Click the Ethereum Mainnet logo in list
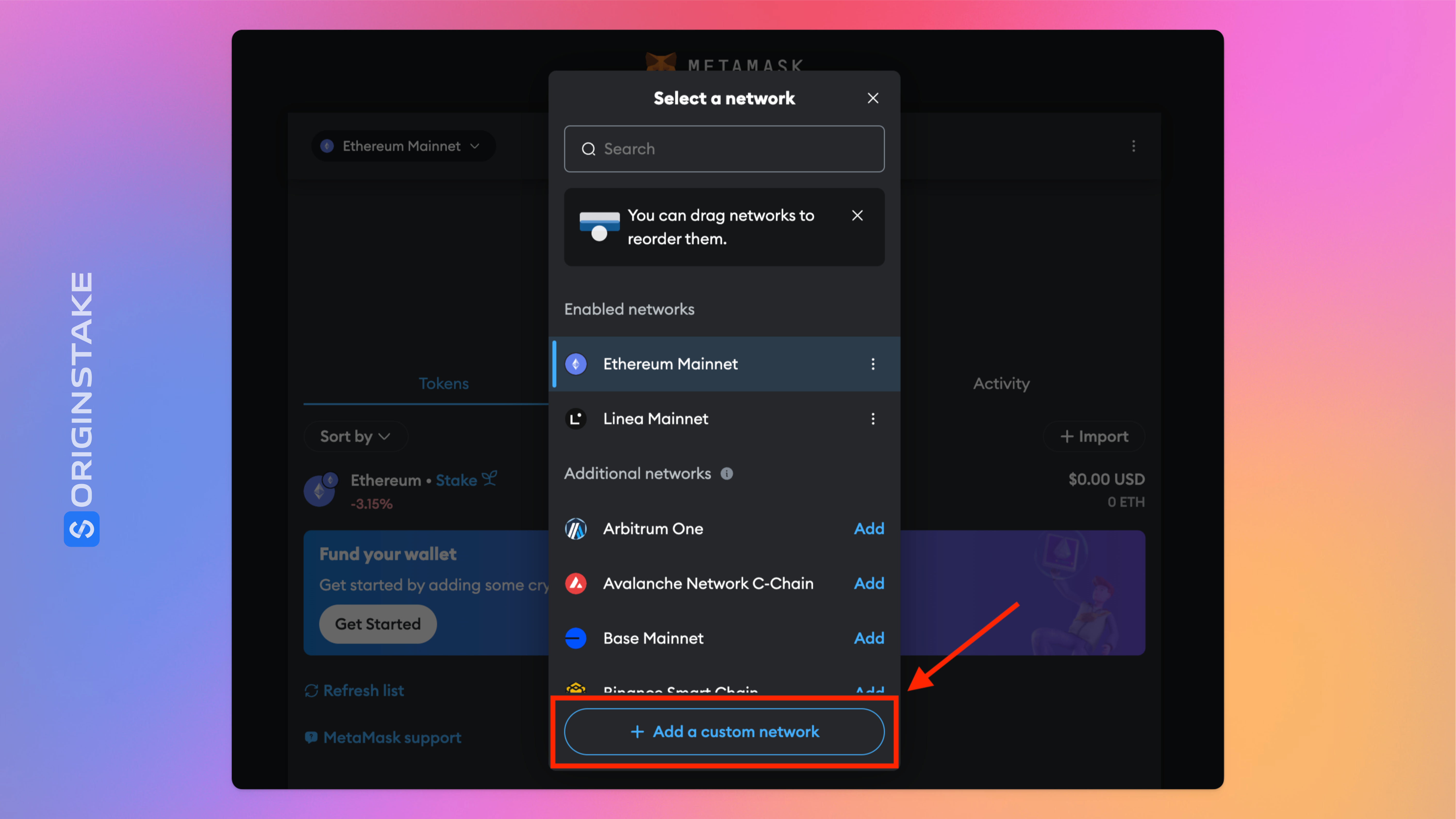Image resolution: width=1456 pixels, height=819 pixels. [x=575, y=364]
